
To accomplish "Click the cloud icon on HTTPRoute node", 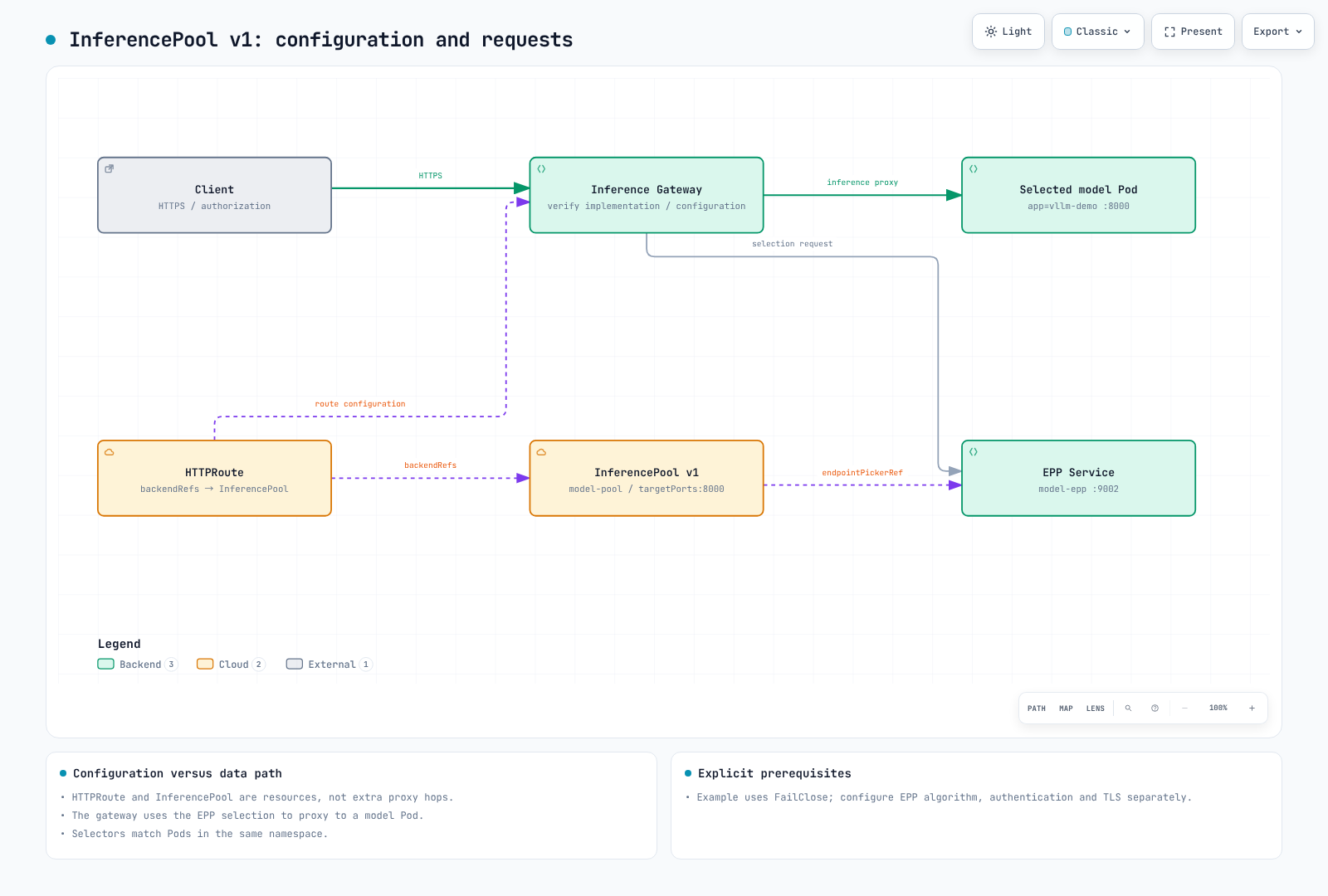I will coord(109,452).
